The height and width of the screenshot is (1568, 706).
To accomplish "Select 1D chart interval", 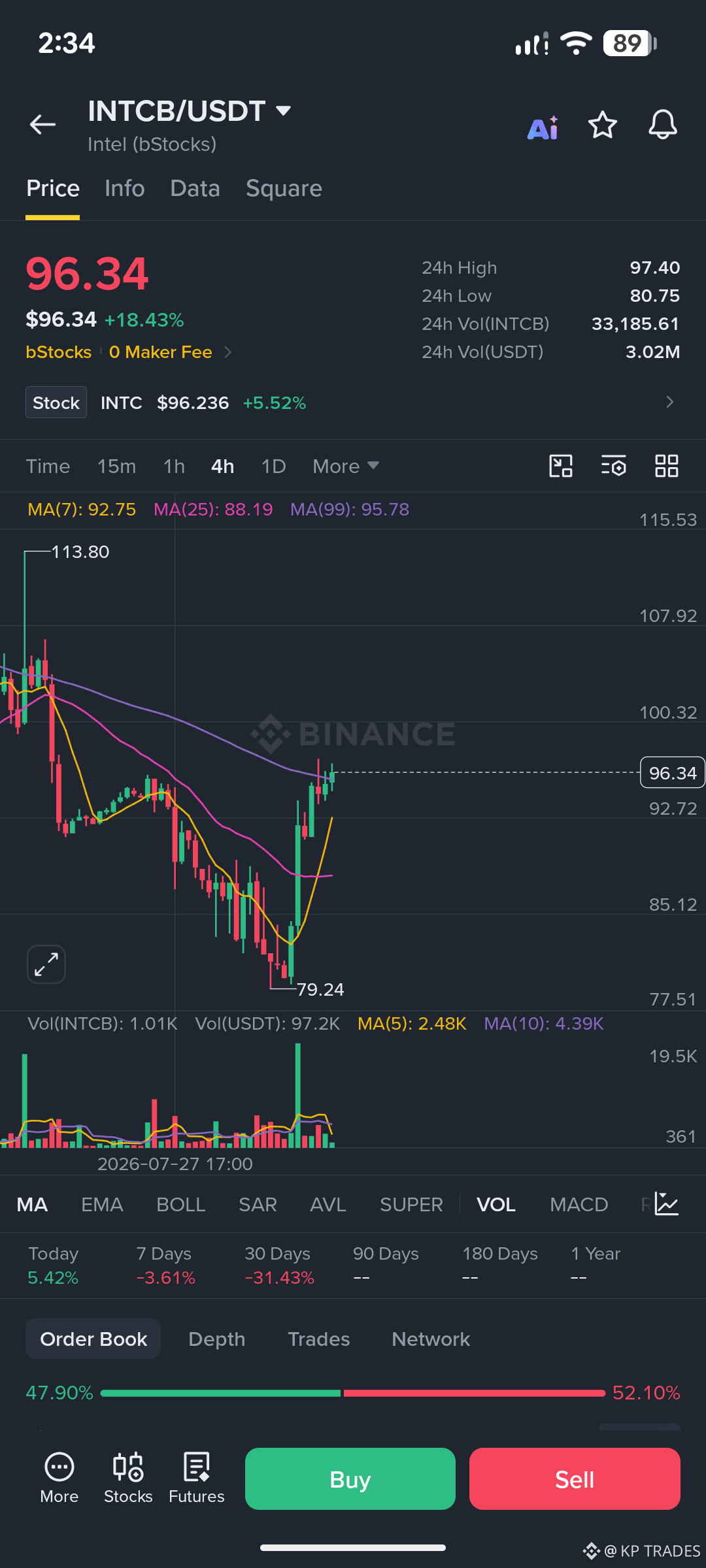I will 273,466.
